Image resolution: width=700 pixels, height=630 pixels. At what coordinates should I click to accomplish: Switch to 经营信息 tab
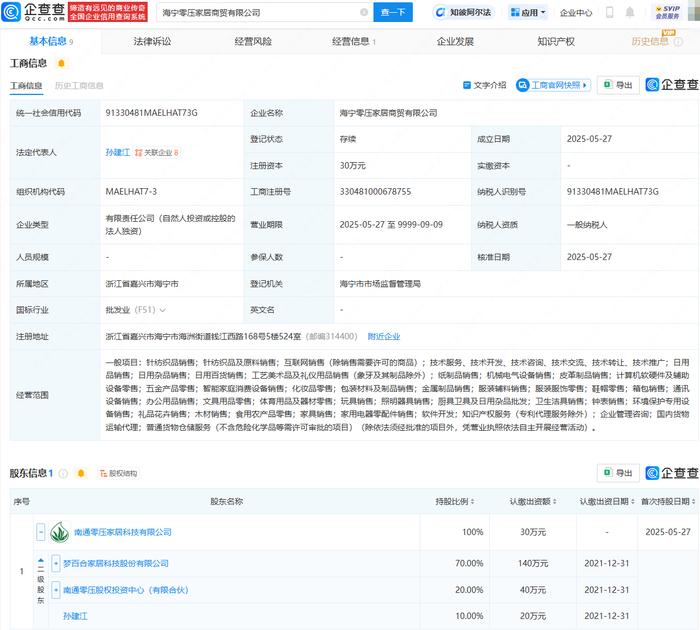(x=353, y=42)
